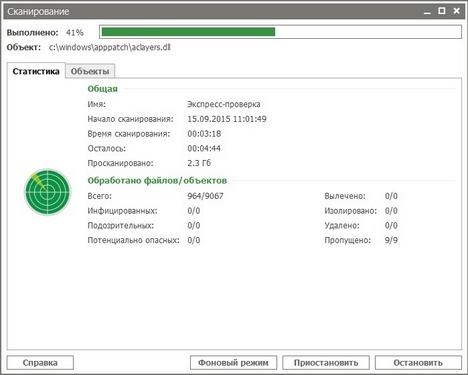The height and width of the screenshot is (375, 468).
Task: Select the Экспресс-проверка scan name value
Action: [x=224, y=104]
